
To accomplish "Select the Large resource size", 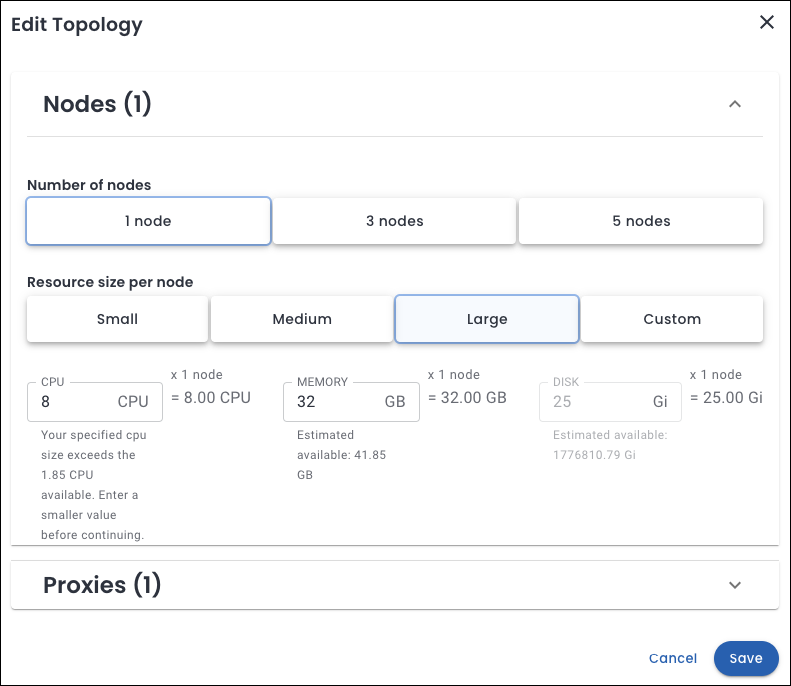I will (487, 319).
